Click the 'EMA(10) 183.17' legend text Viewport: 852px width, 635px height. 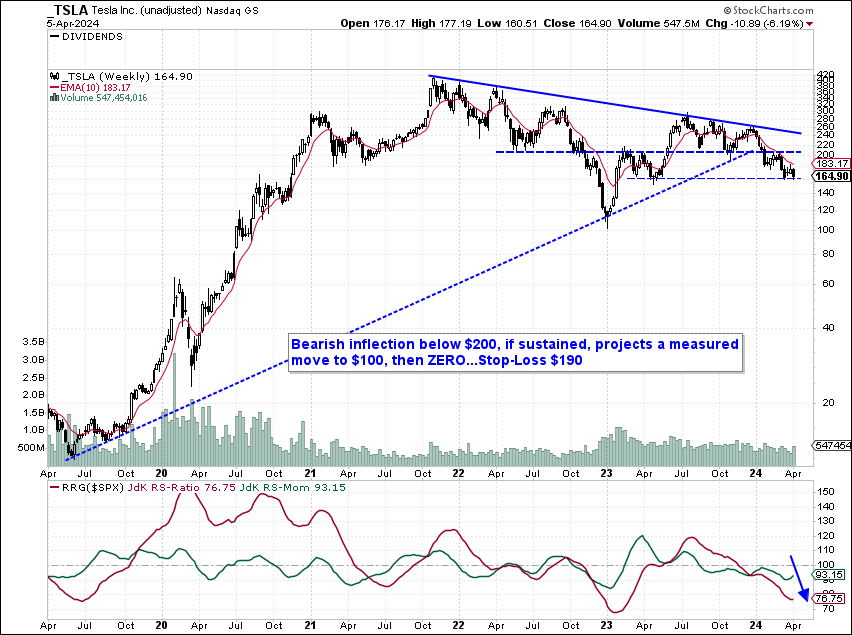(95, 87)
